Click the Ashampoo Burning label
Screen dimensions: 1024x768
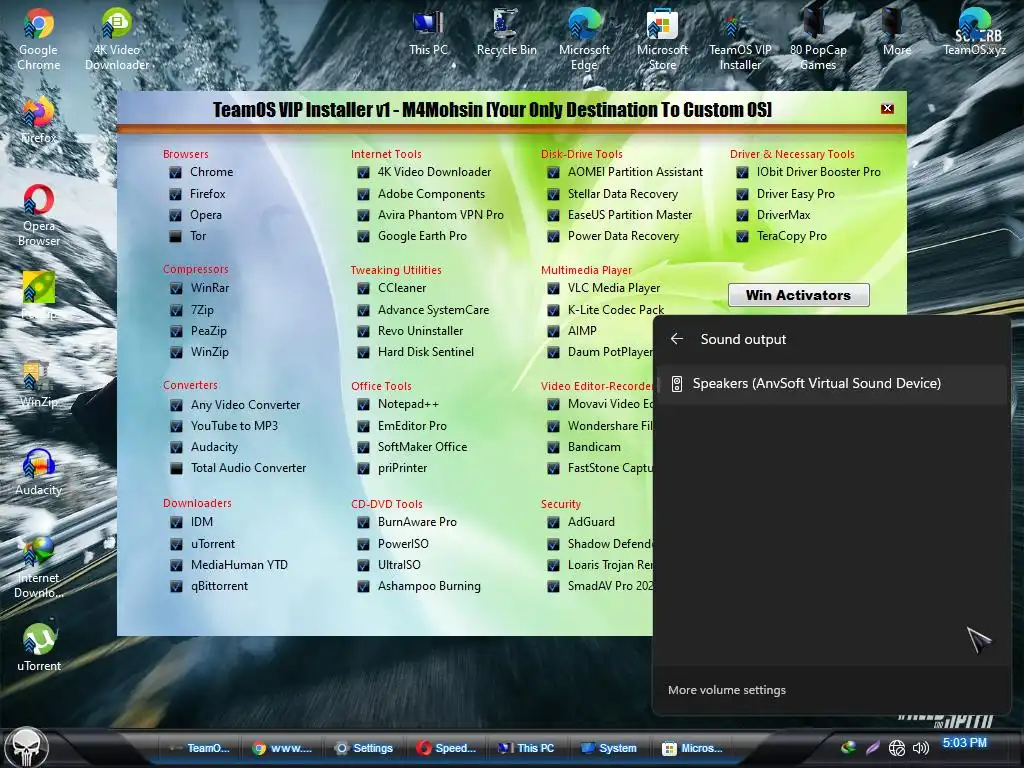(429, 586)
